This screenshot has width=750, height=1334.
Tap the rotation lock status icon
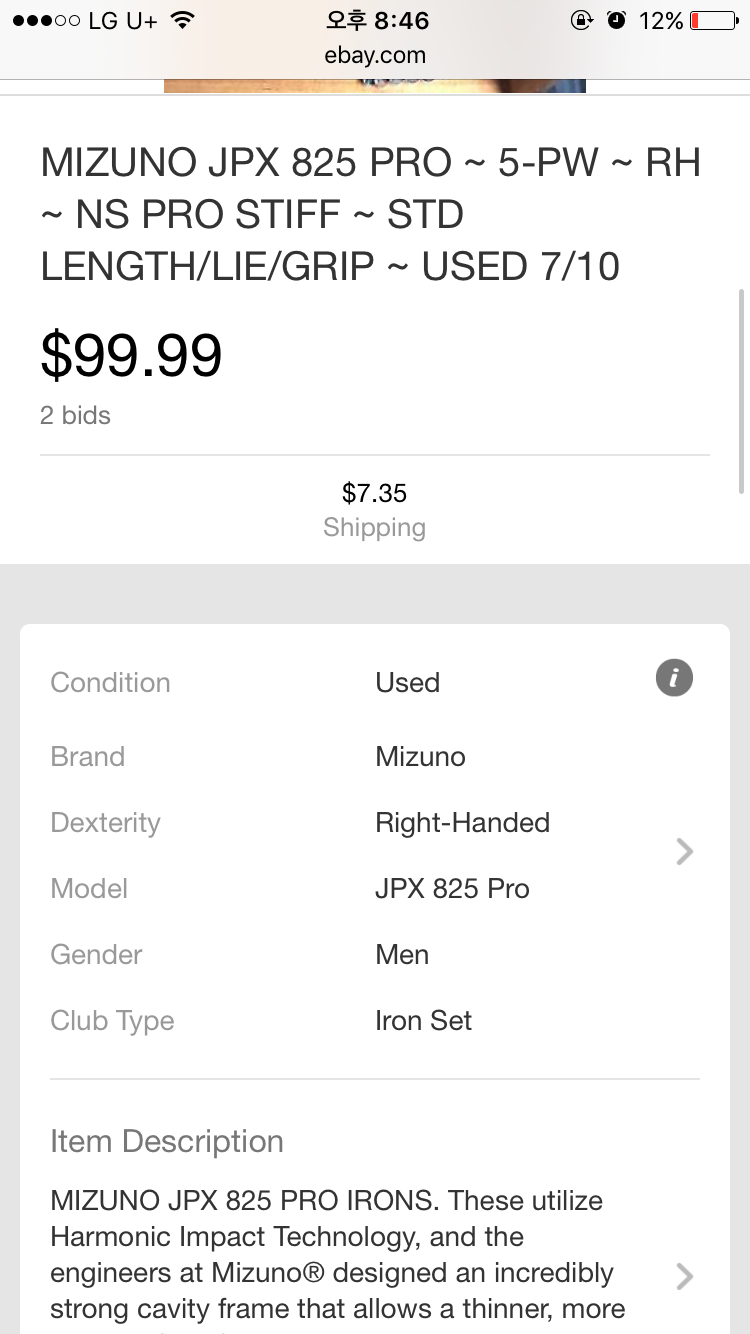coord(582,20)
